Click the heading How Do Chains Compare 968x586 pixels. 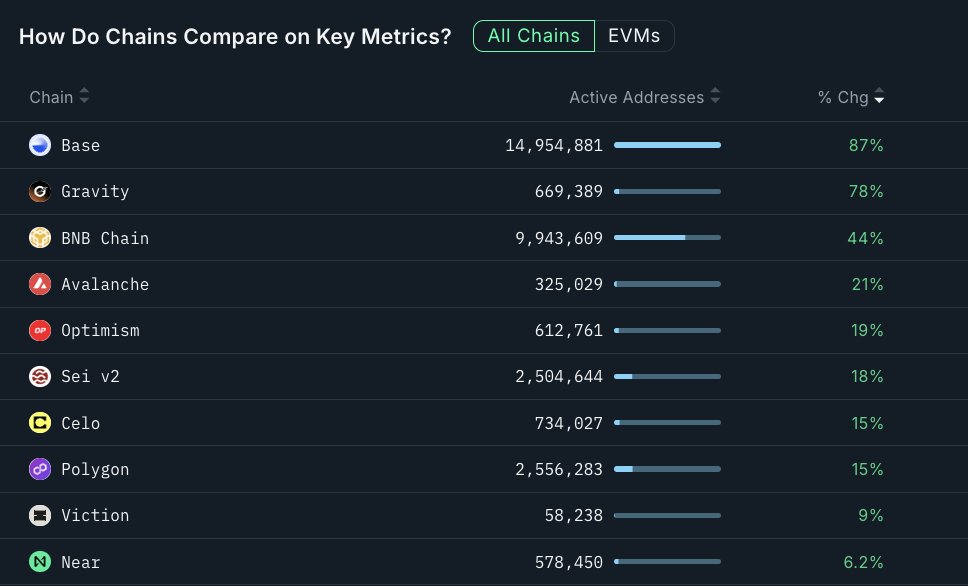pos(235,36)
